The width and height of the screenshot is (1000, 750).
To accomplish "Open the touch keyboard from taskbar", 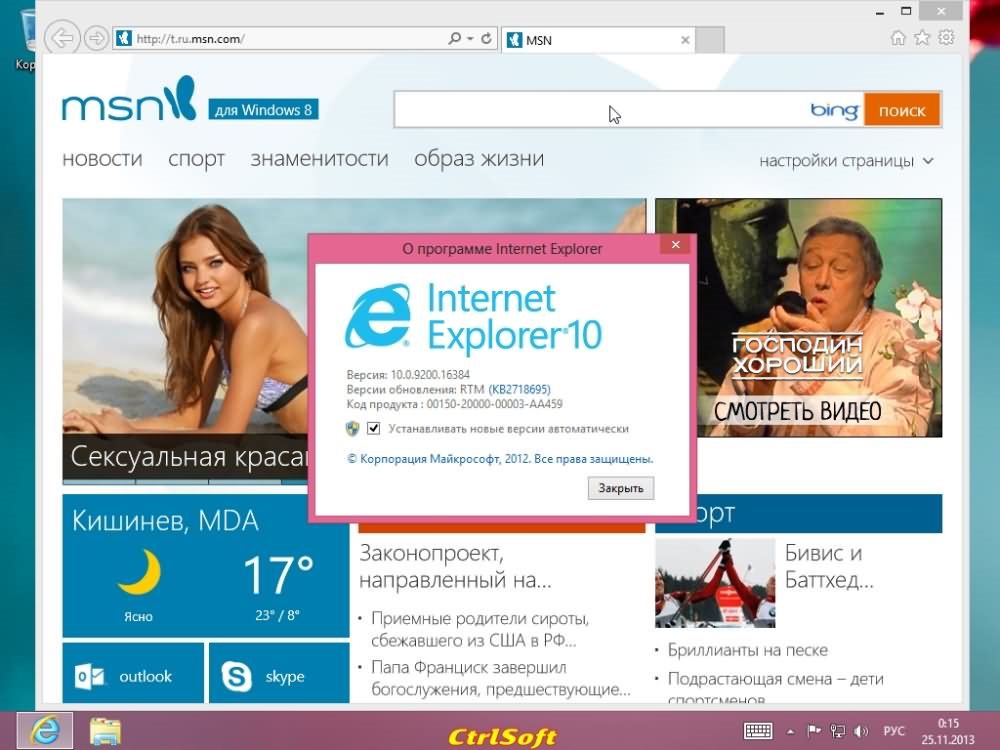I will tap(757, 731).
